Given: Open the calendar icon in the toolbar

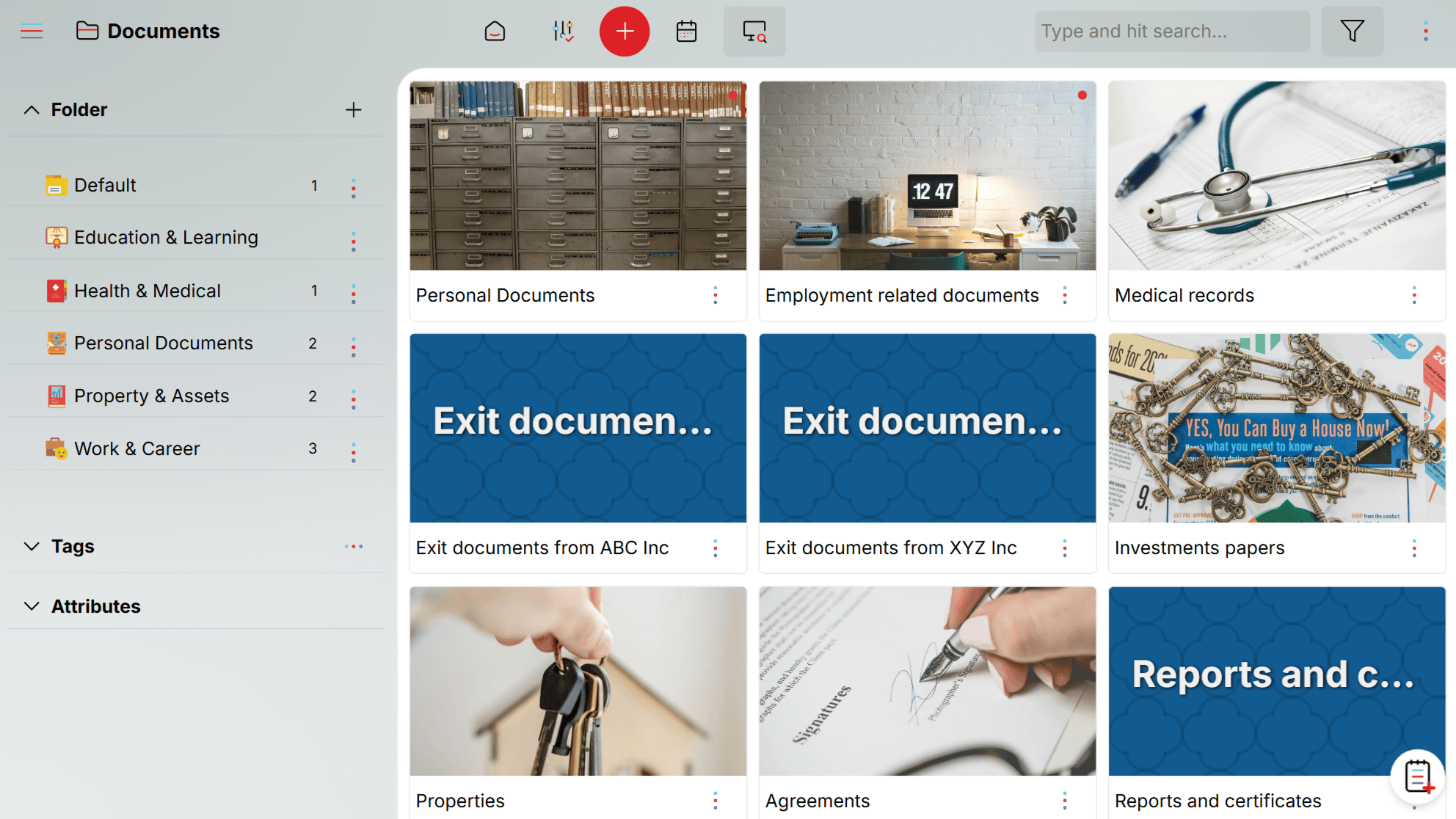Looking at the screenshot, I should coord(685,31).
